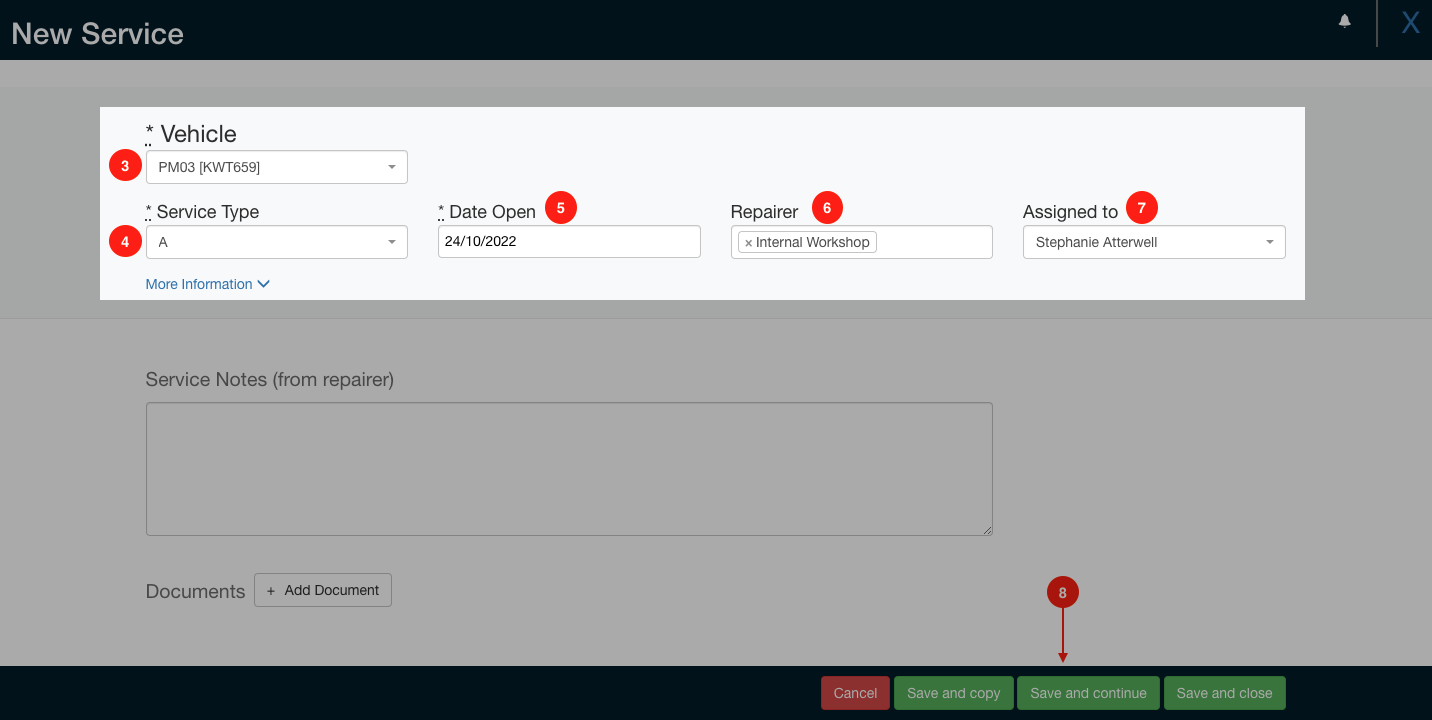Click the notification bell icon
1432x720 pixels.
click(1345, 21)
